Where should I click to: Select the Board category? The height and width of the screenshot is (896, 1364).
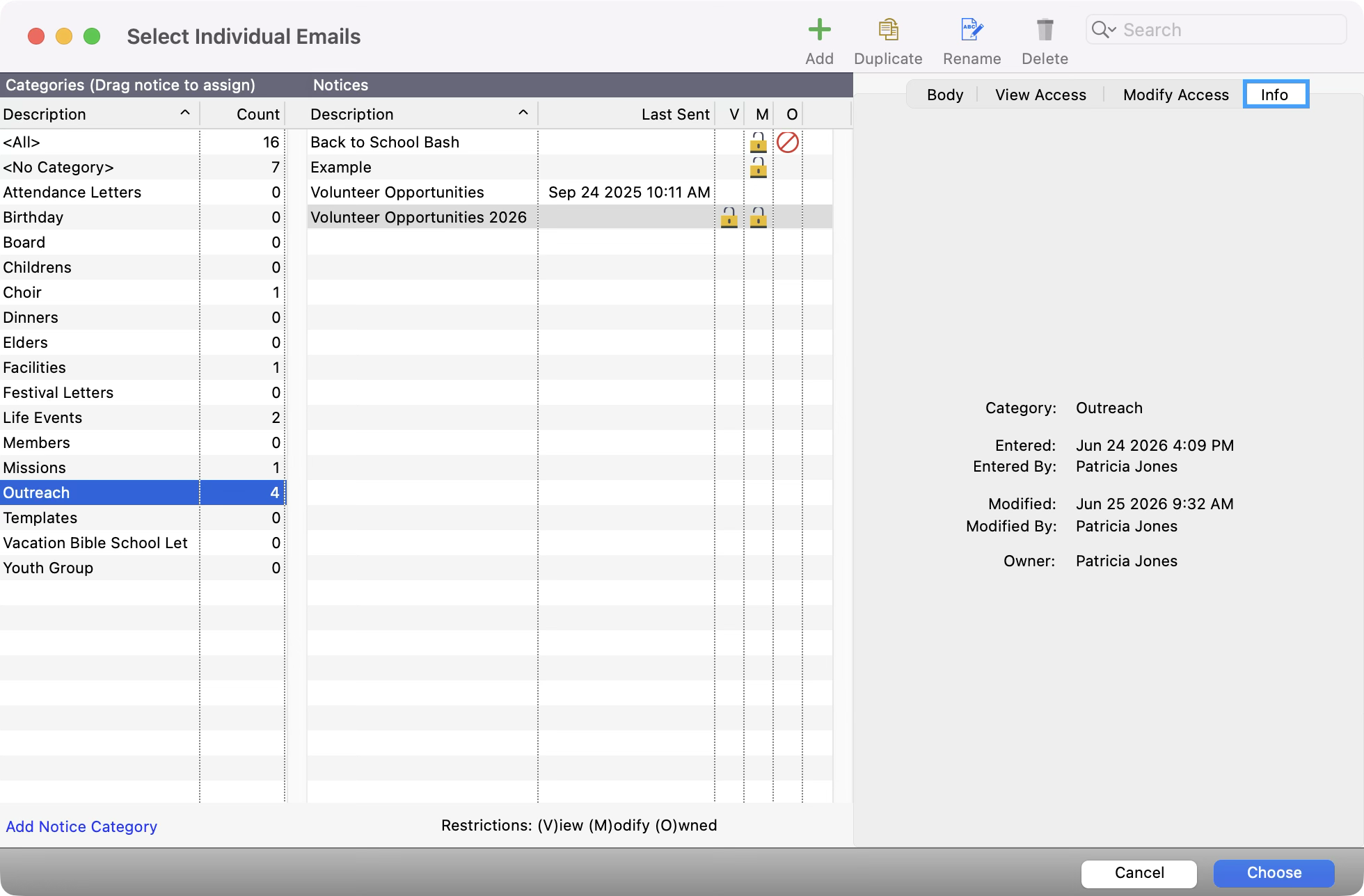(x=143, y=243)
